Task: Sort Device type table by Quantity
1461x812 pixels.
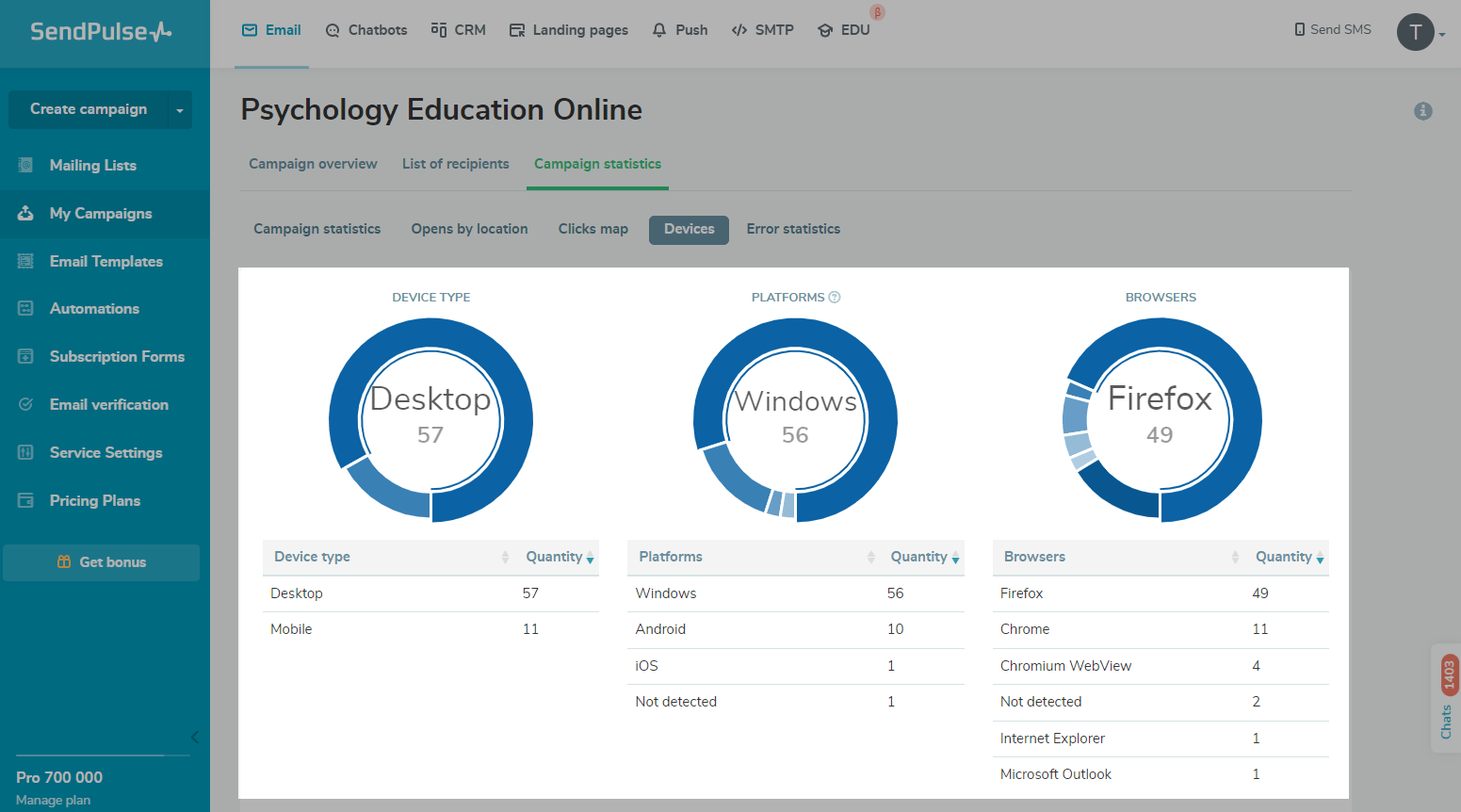Action: (x=560, y=558)
